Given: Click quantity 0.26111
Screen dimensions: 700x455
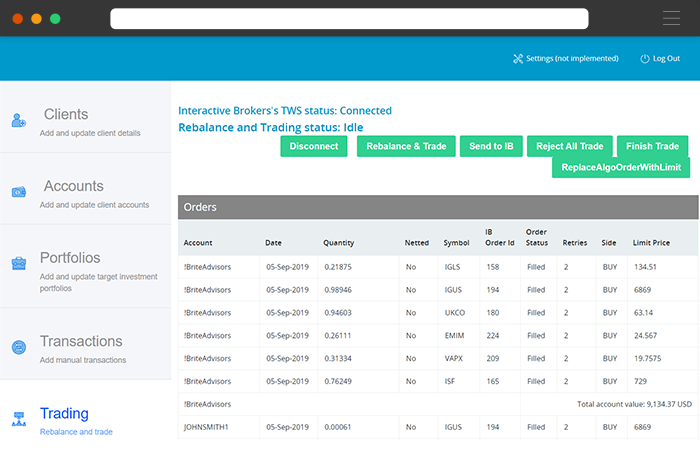Looking at the screenshot, I should [338, 335].
